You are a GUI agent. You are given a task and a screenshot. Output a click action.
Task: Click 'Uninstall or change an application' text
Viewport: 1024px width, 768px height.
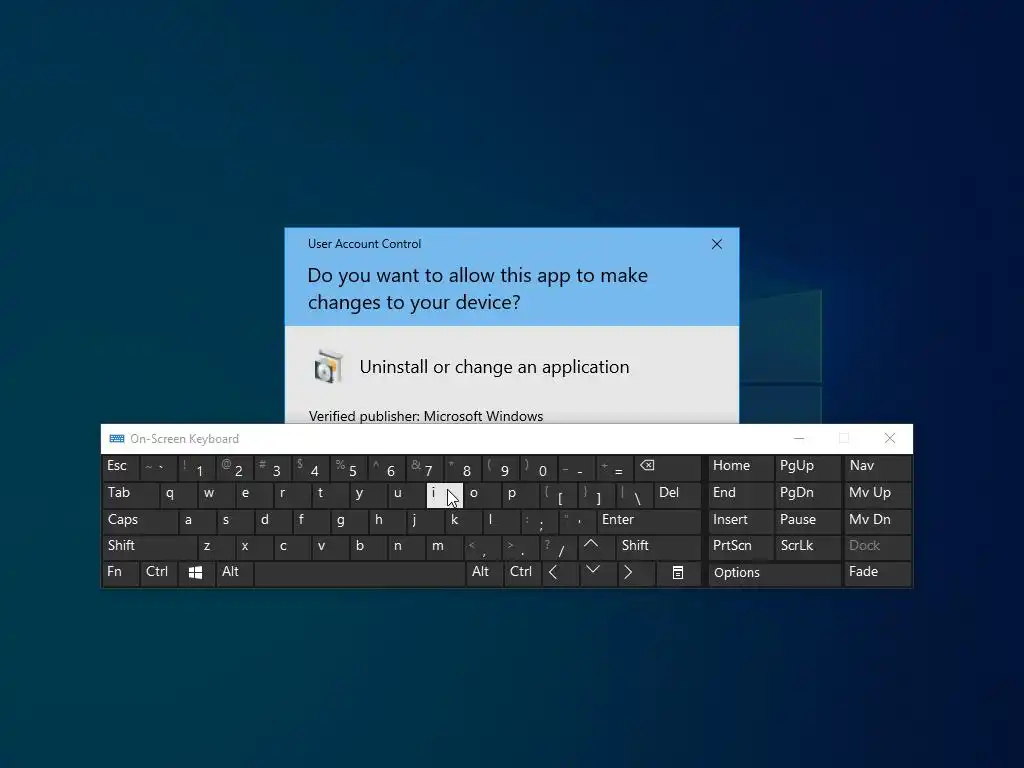(494, 367)
